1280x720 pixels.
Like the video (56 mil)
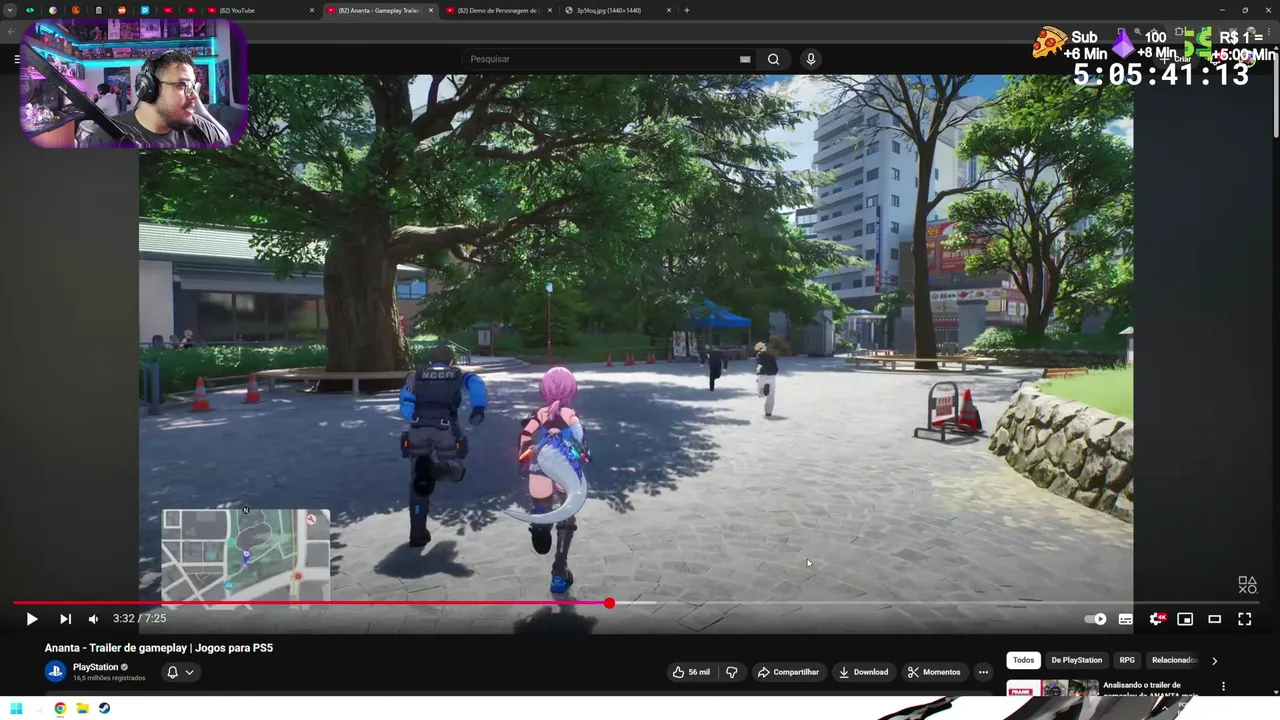(x=692, y=672)
